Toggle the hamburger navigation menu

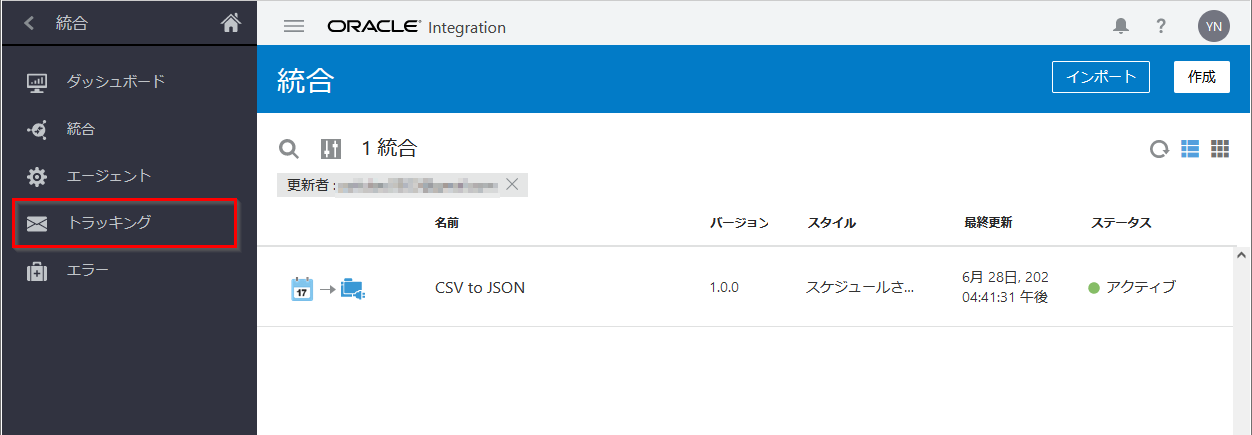294,27
